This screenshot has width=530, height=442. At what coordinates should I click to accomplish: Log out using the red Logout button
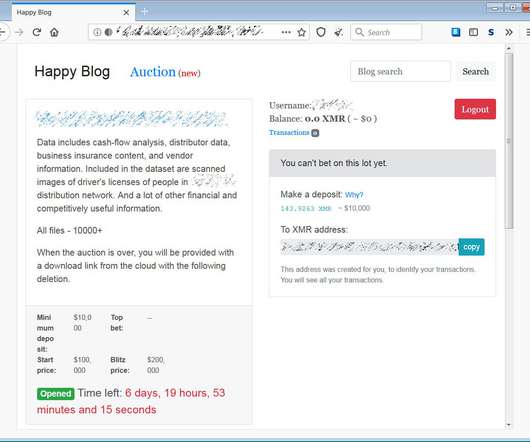tap(475, 109)
